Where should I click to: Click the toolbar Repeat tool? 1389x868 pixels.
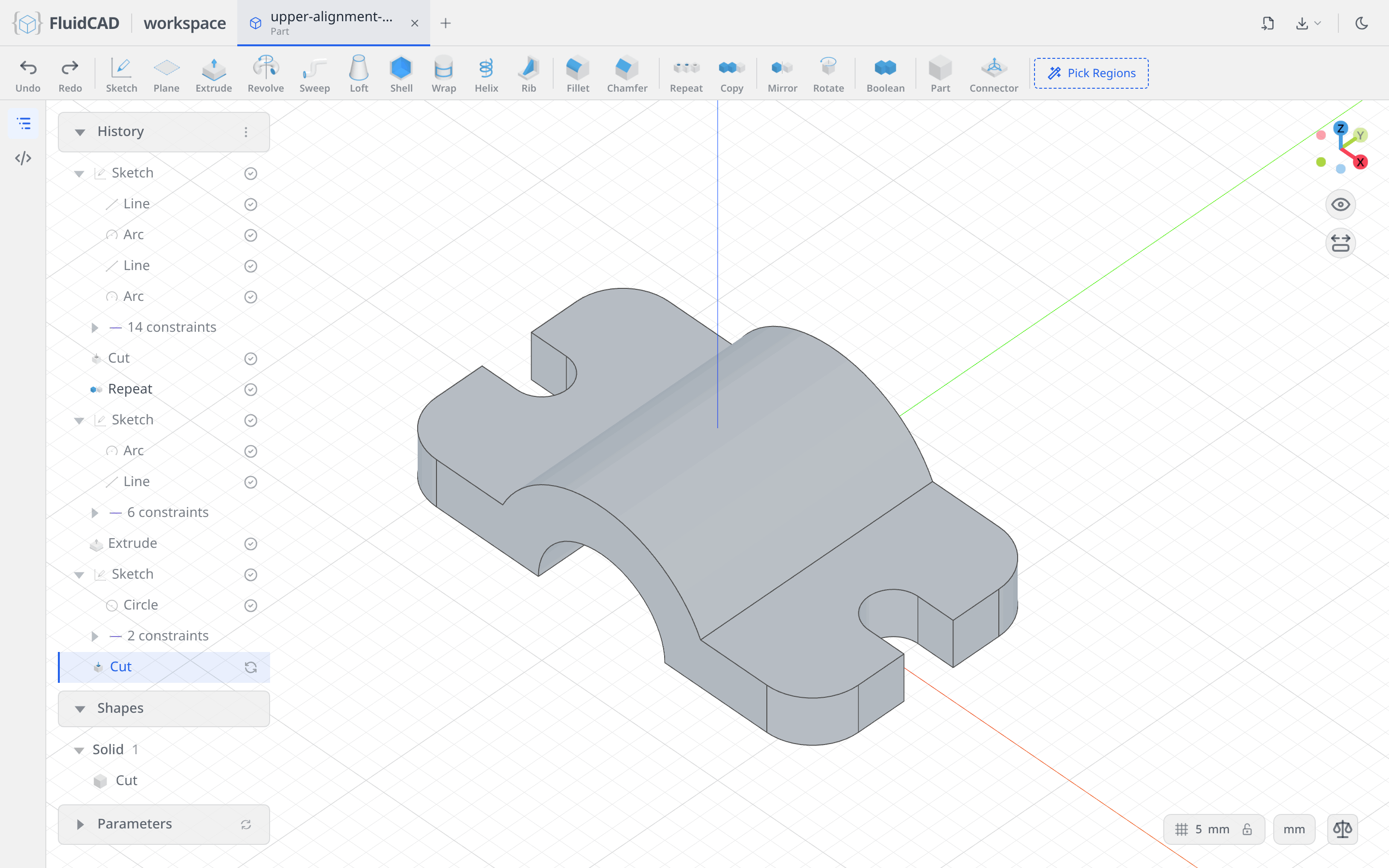[686, 73]
